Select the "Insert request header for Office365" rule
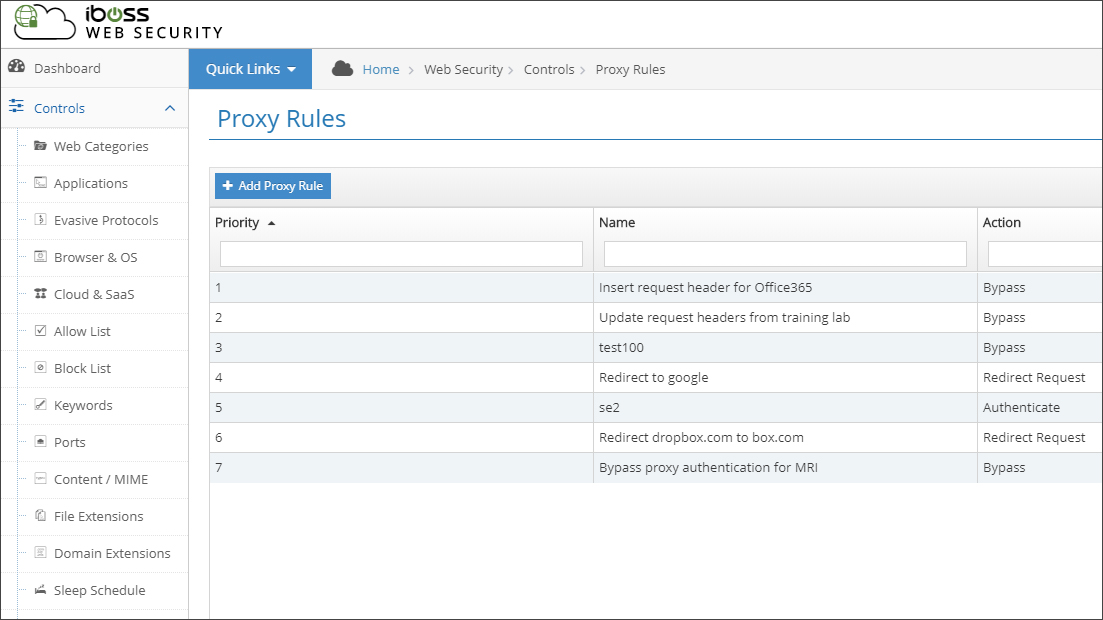Viewport: 1103px width, 620px height. pyautogui.click(x=705, y=287)
